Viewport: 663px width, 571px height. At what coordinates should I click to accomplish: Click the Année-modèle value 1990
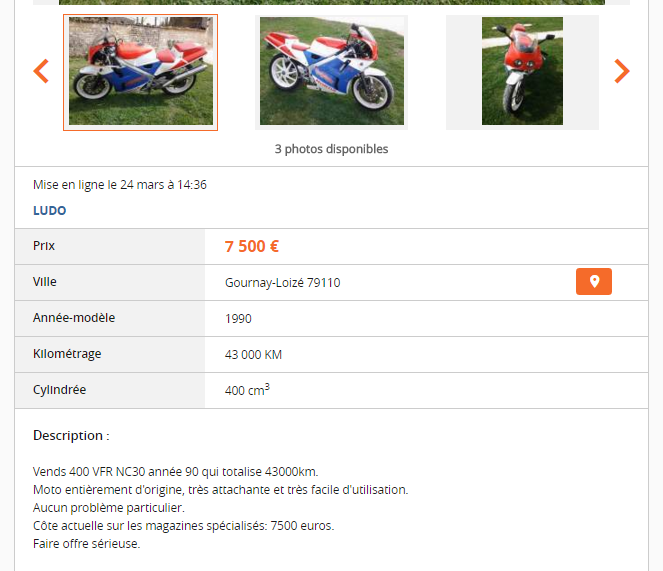coord(238,318)
